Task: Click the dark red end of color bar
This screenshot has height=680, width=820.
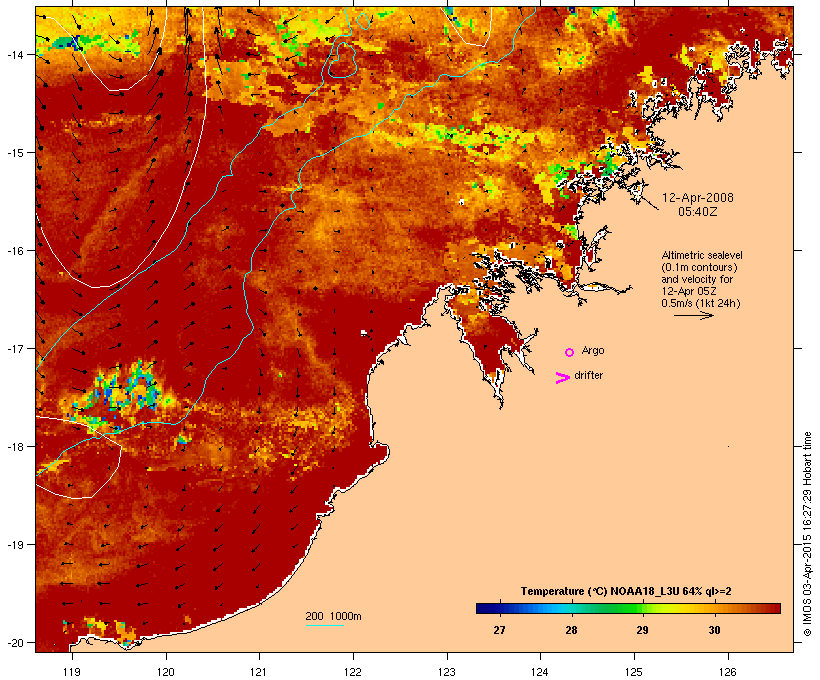Action: pyautogui.click(x=775, y=608)
